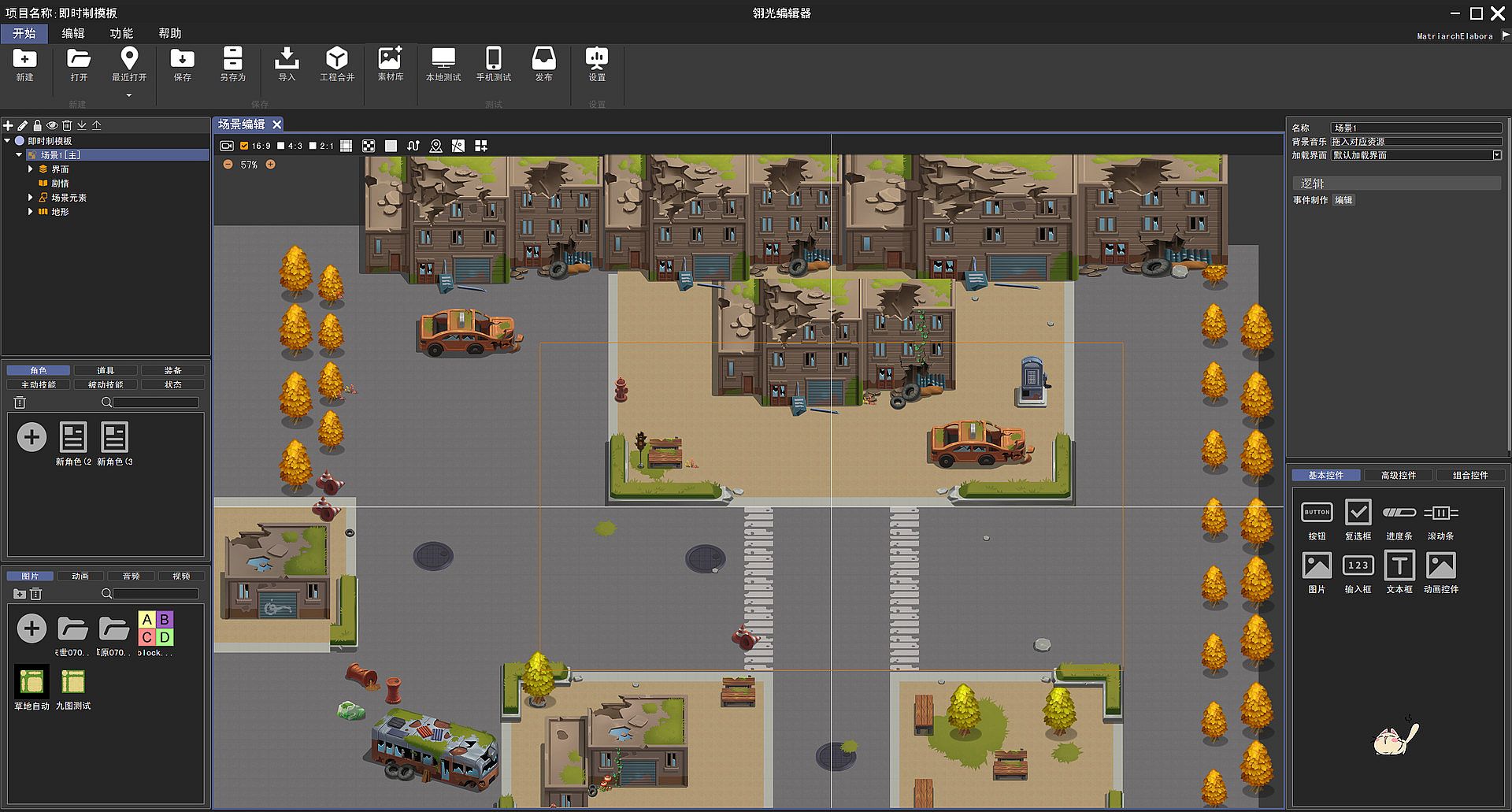
Task: Zoom in with the orange plus button
Action: click(x=271, y=165)
